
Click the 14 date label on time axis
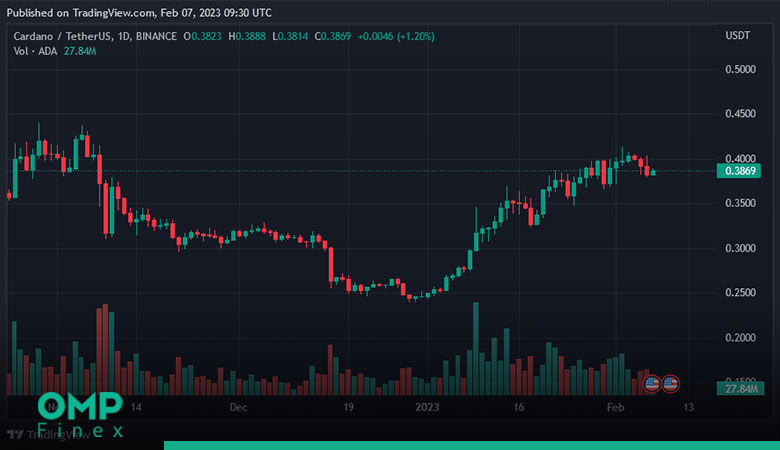click(x=136, y=407)
